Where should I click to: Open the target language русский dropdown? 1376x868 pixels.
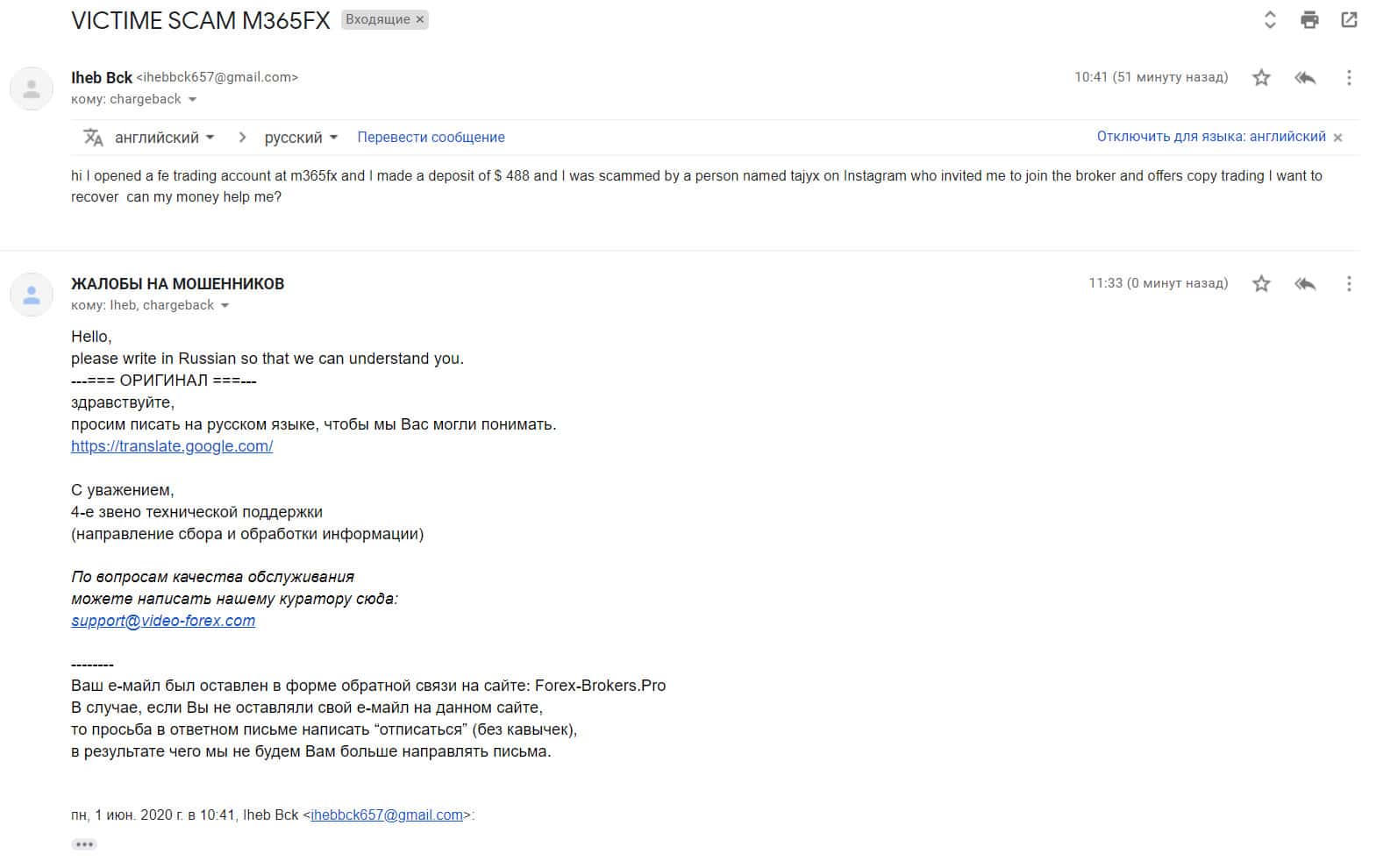click(x=301, y=138)
